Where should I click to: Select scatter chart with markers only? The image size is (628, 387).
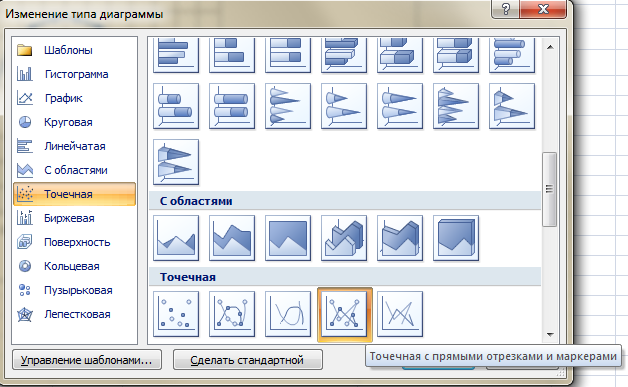pos(176,314)
